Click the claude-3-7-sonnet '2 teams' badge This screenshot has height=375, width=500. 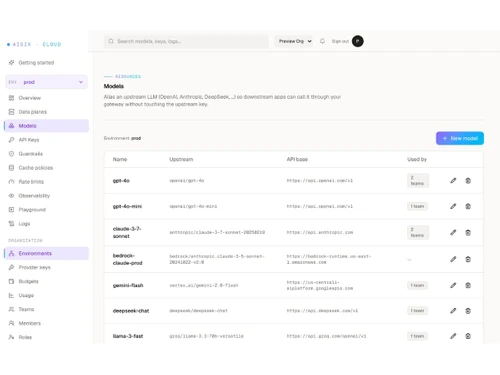(x=418, y=232)
